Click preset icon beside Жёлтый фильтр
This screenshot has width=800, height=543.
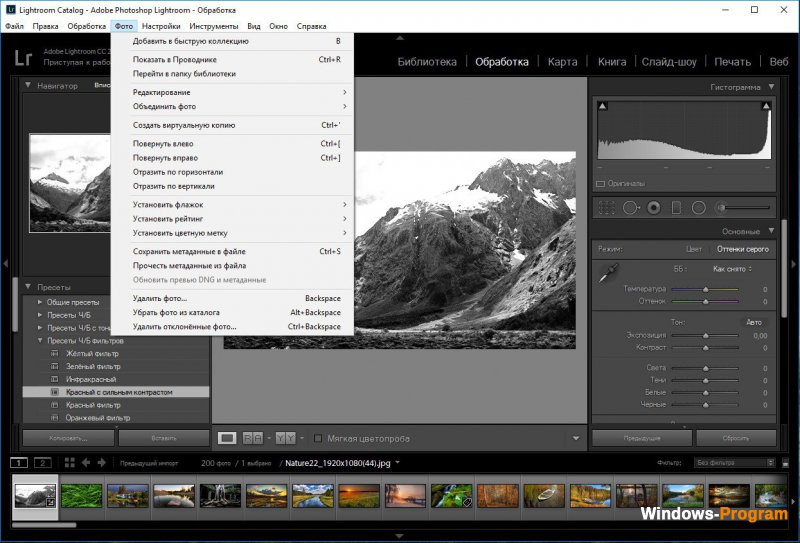click(55, 353)
